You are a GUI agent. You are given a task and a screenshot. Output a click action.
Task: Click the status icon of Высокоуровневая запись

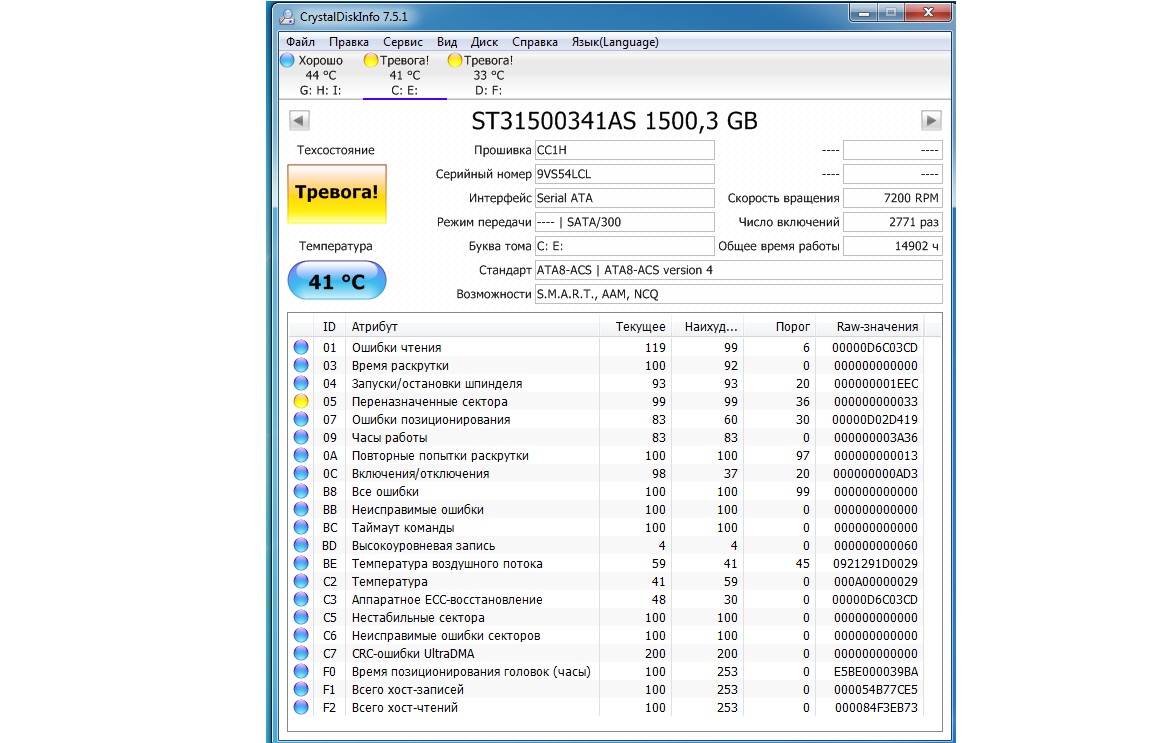tap(301, 545)
